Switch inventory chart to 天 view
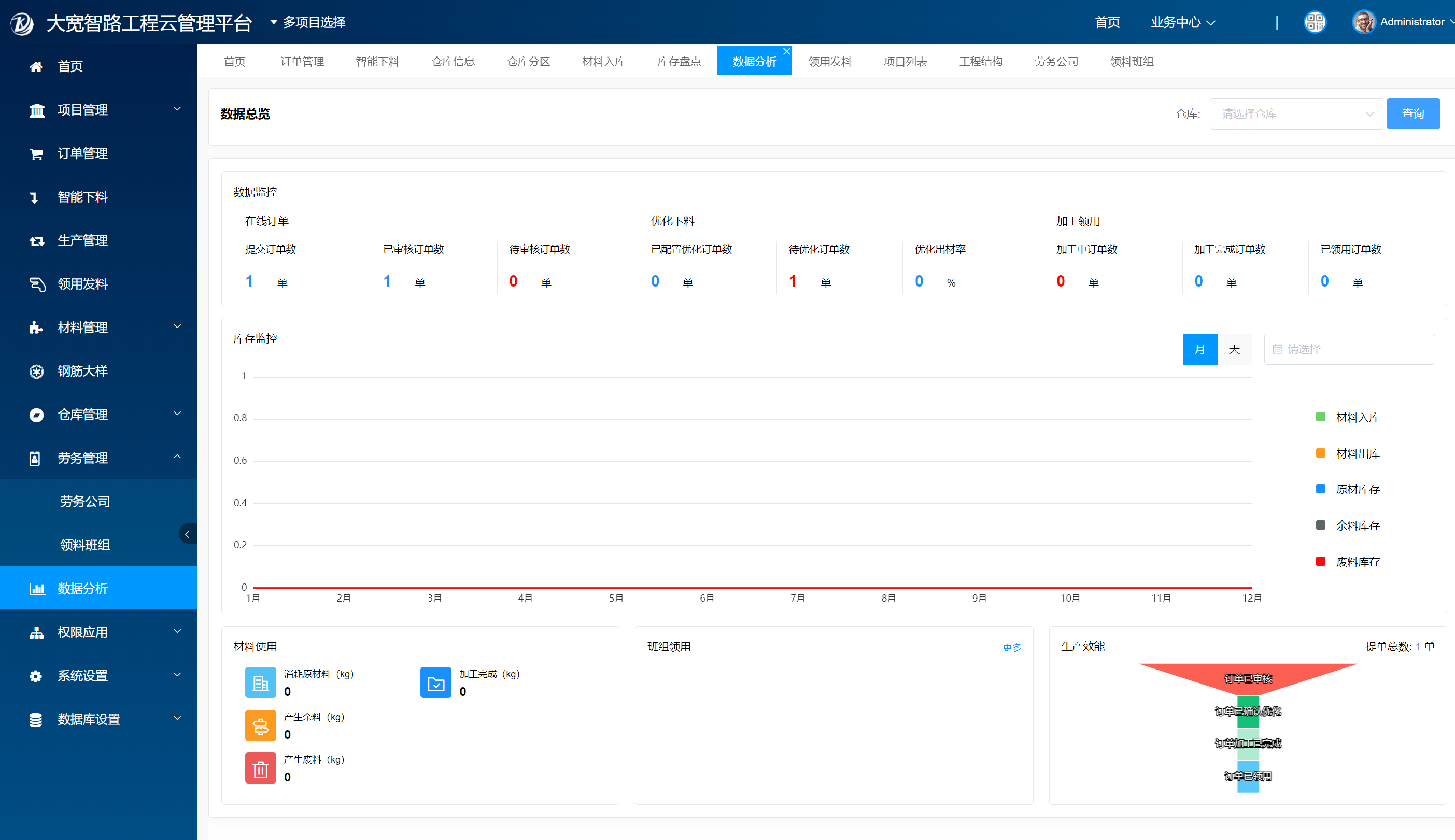1455x840 pixels. coord(1234,349)
